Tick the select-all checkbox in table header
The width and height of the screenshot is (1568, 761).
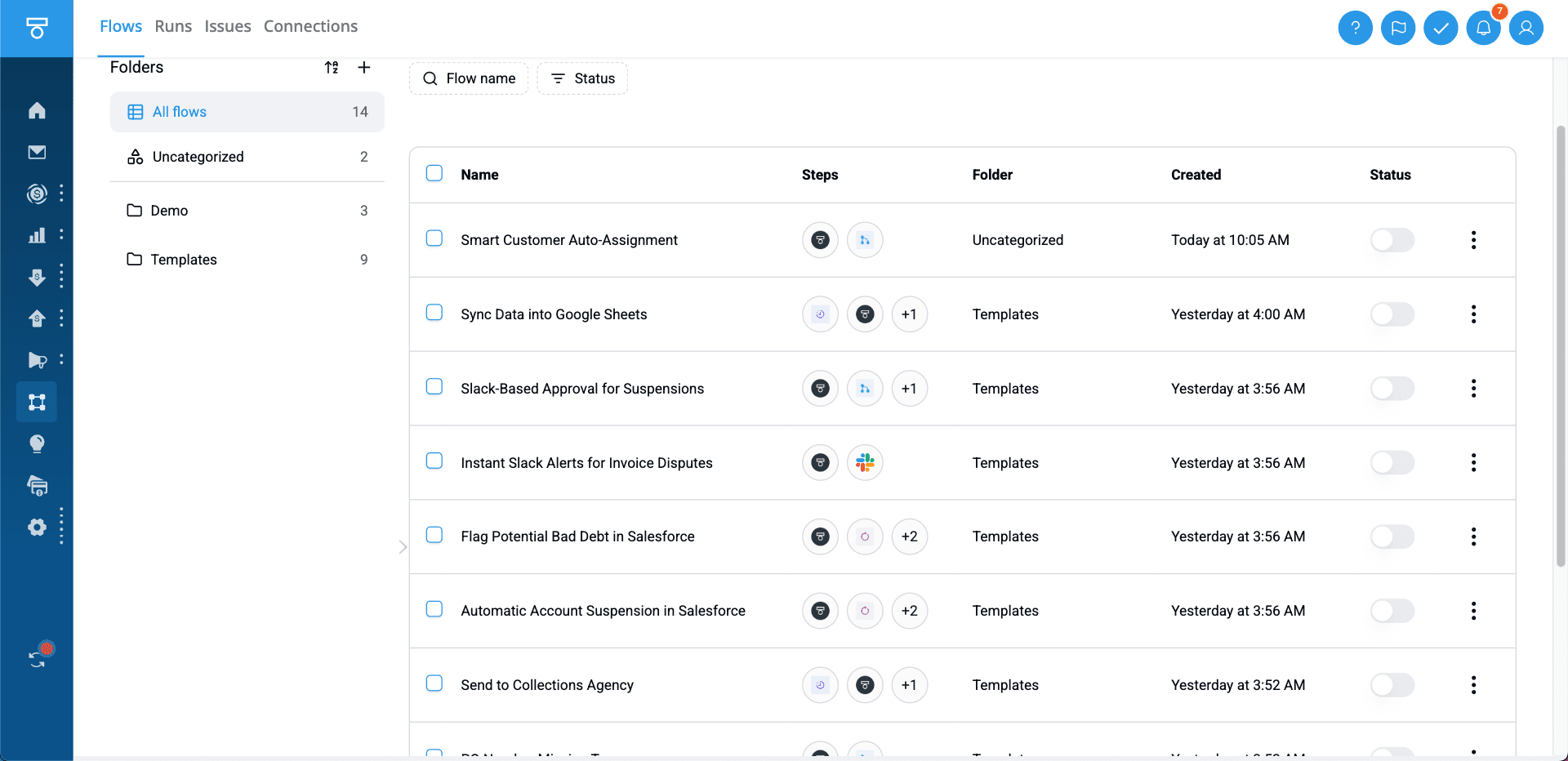[x=434, y=173]
